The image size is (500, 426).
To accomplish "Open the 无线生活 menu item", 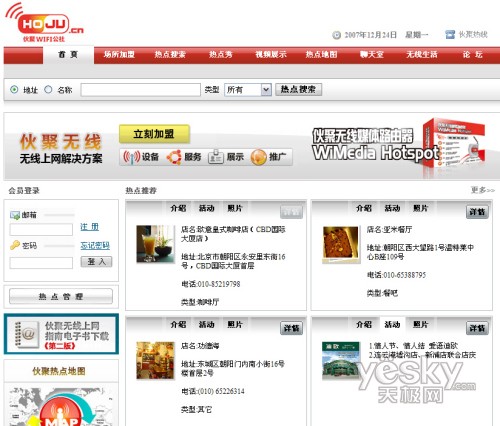I will point(422,54).
